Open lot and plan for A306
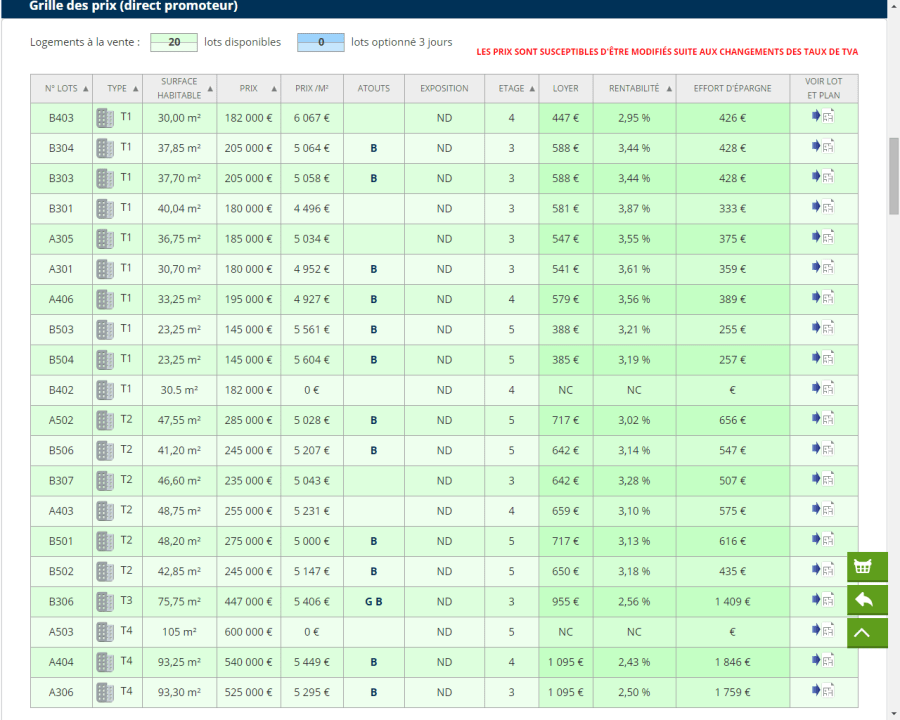The height and width of the screenshot is (720, 900). (x=822, y=692)
